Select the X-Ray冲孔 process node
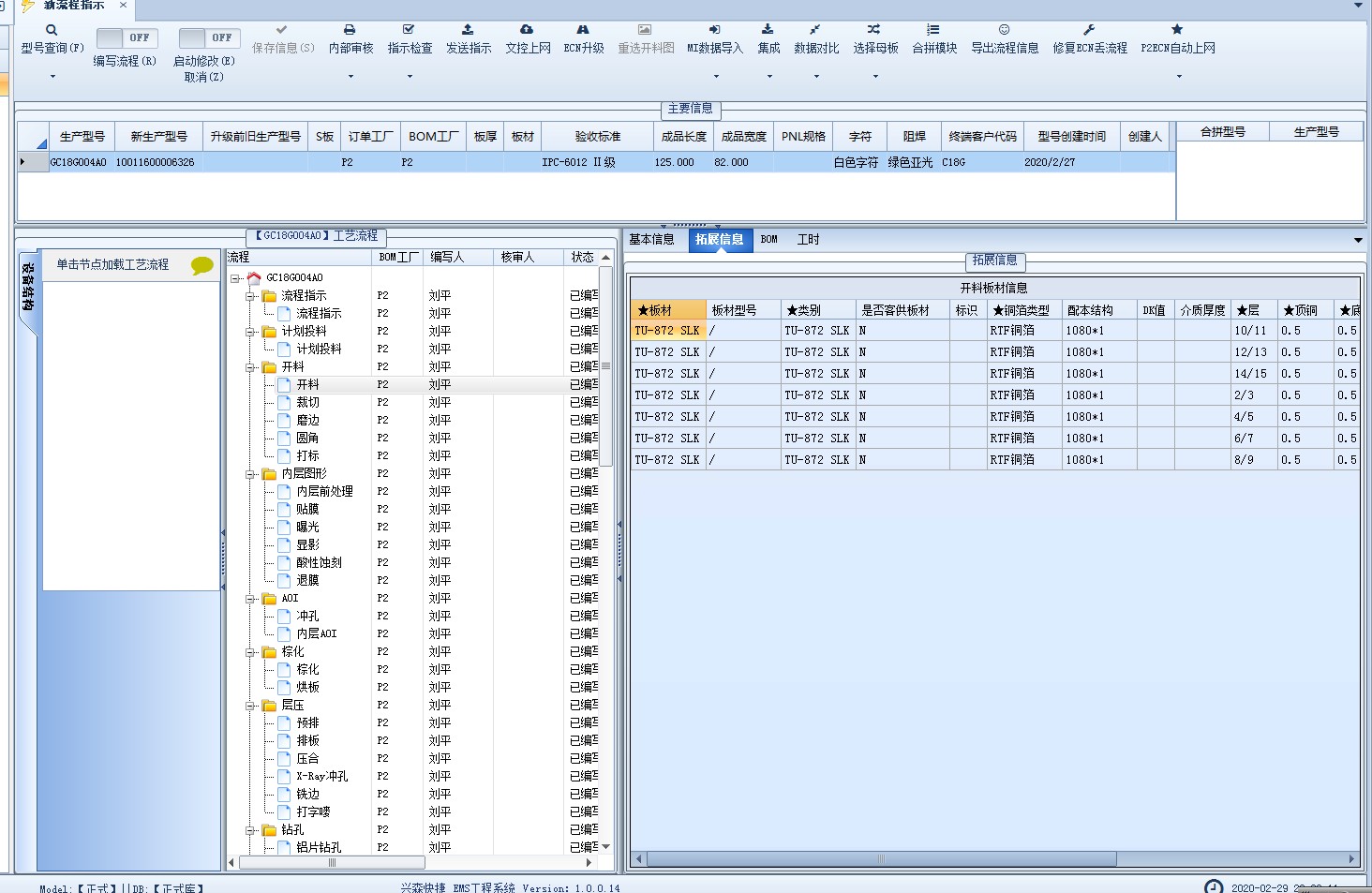Image resolution: width=1372 pixels, height=893 pixels. pyautogui.click(x=321, y=777)
